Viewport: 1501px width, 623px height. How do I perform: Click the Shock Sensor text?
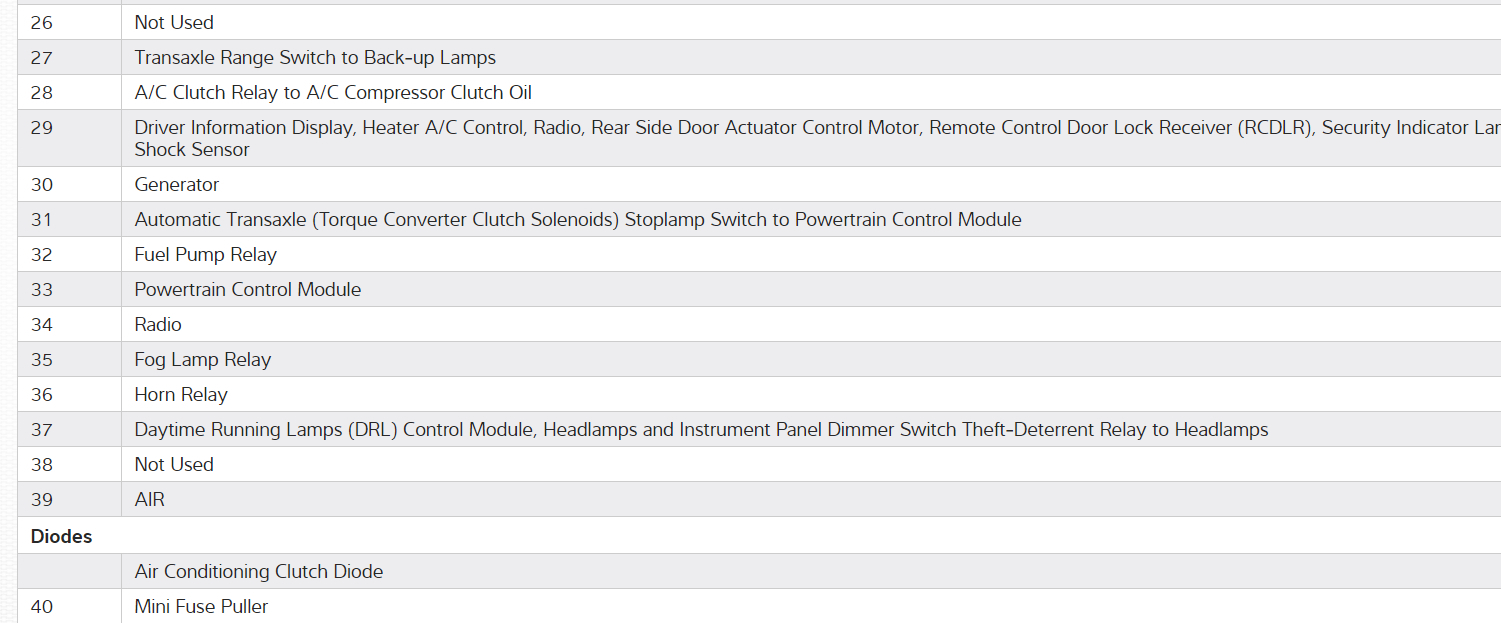pos(192,149)
